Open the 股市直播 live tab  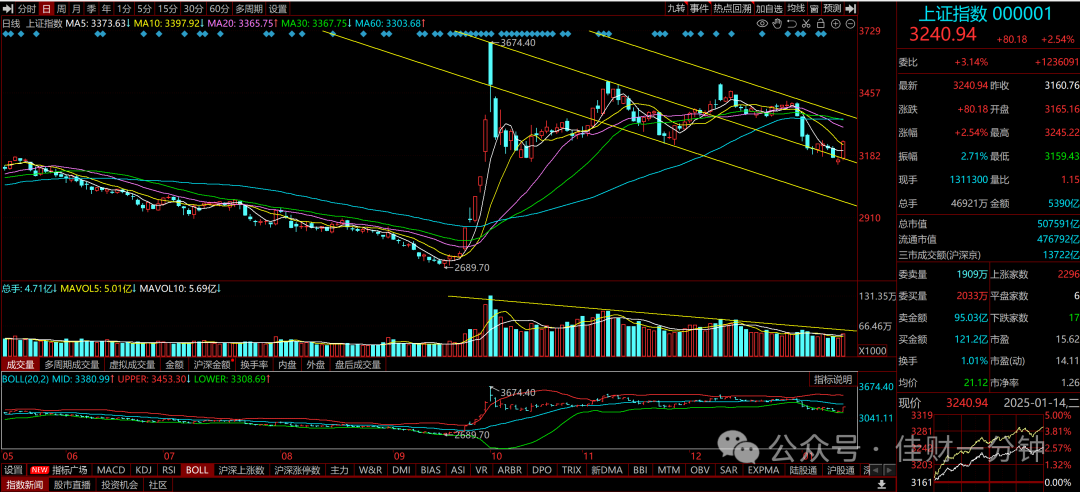point(73,485)
